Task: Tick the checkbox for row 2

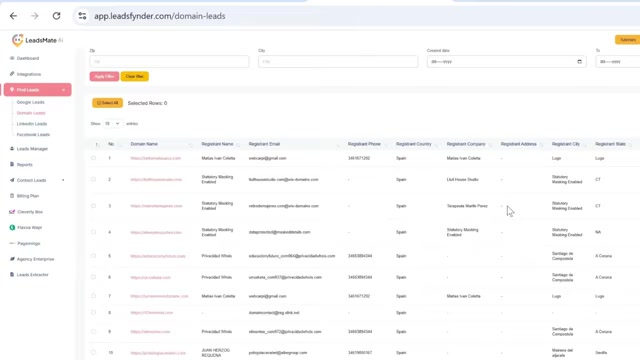Action: (x=93, y=179)
